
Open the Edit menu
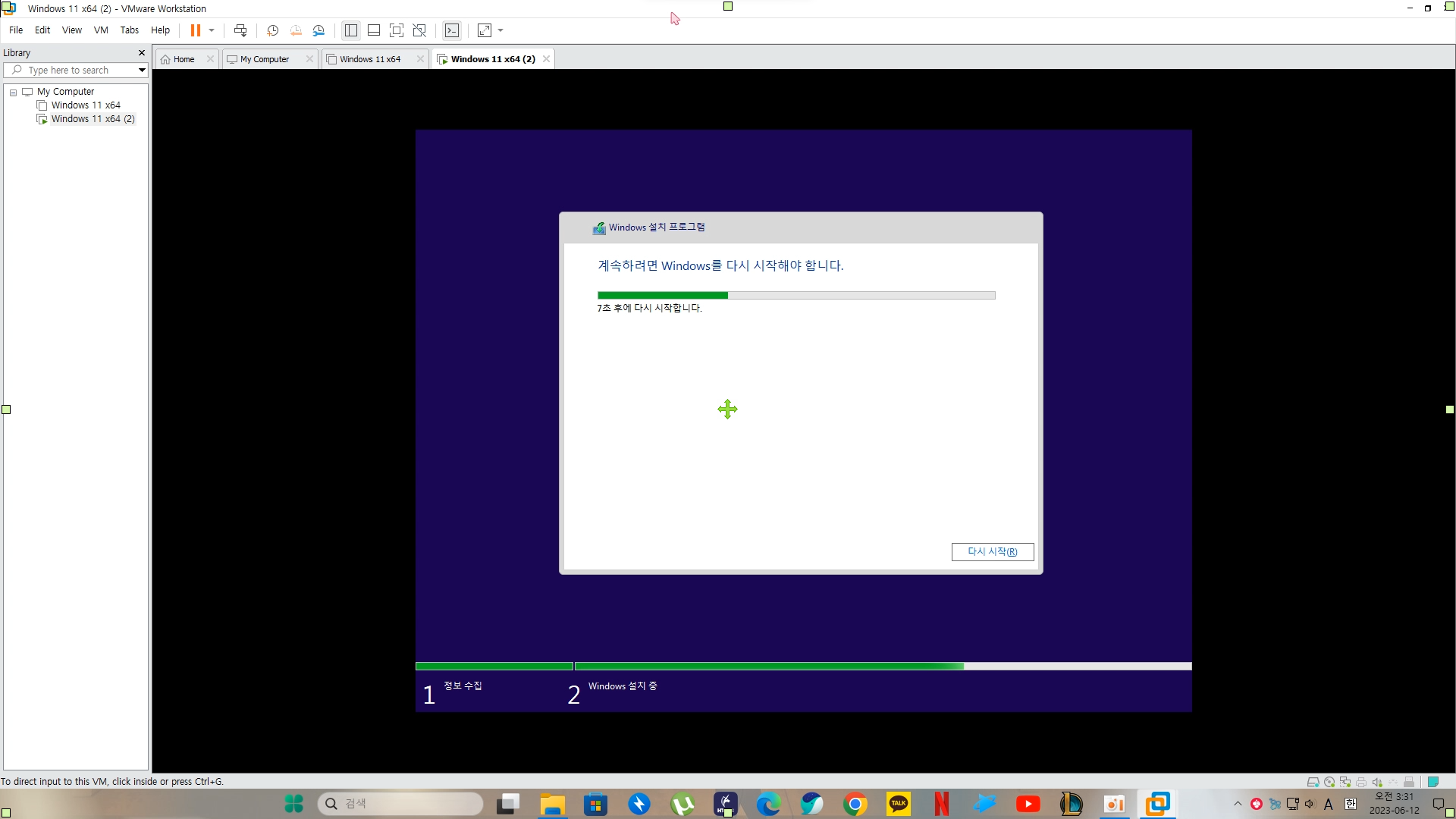tap(42, 30)
